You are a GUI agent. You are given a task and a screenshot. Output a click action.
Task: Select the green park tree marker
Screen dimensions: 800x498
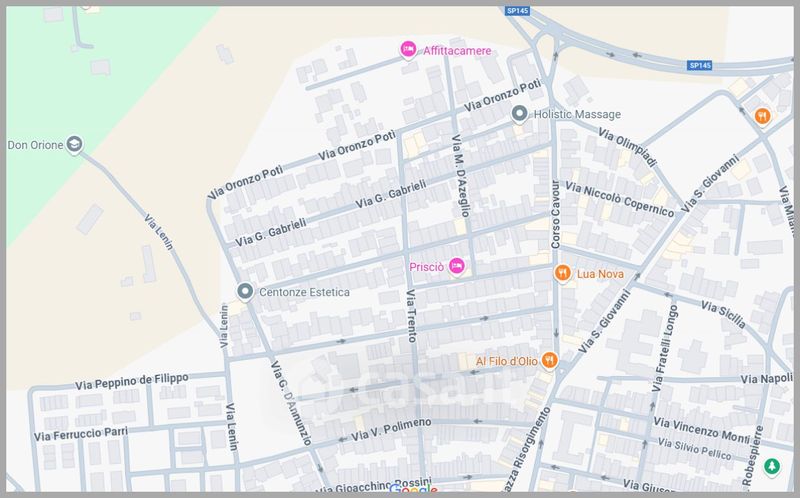770,466
